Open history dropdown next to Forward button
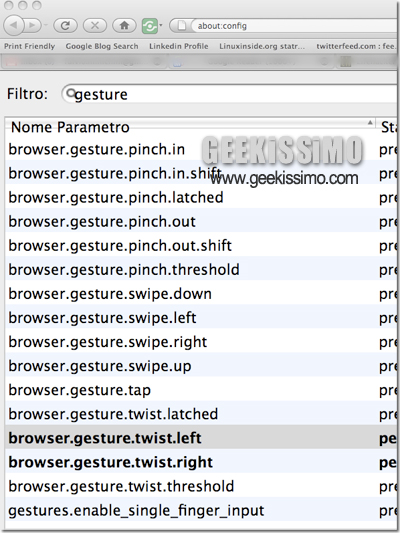 pos(46,25)
